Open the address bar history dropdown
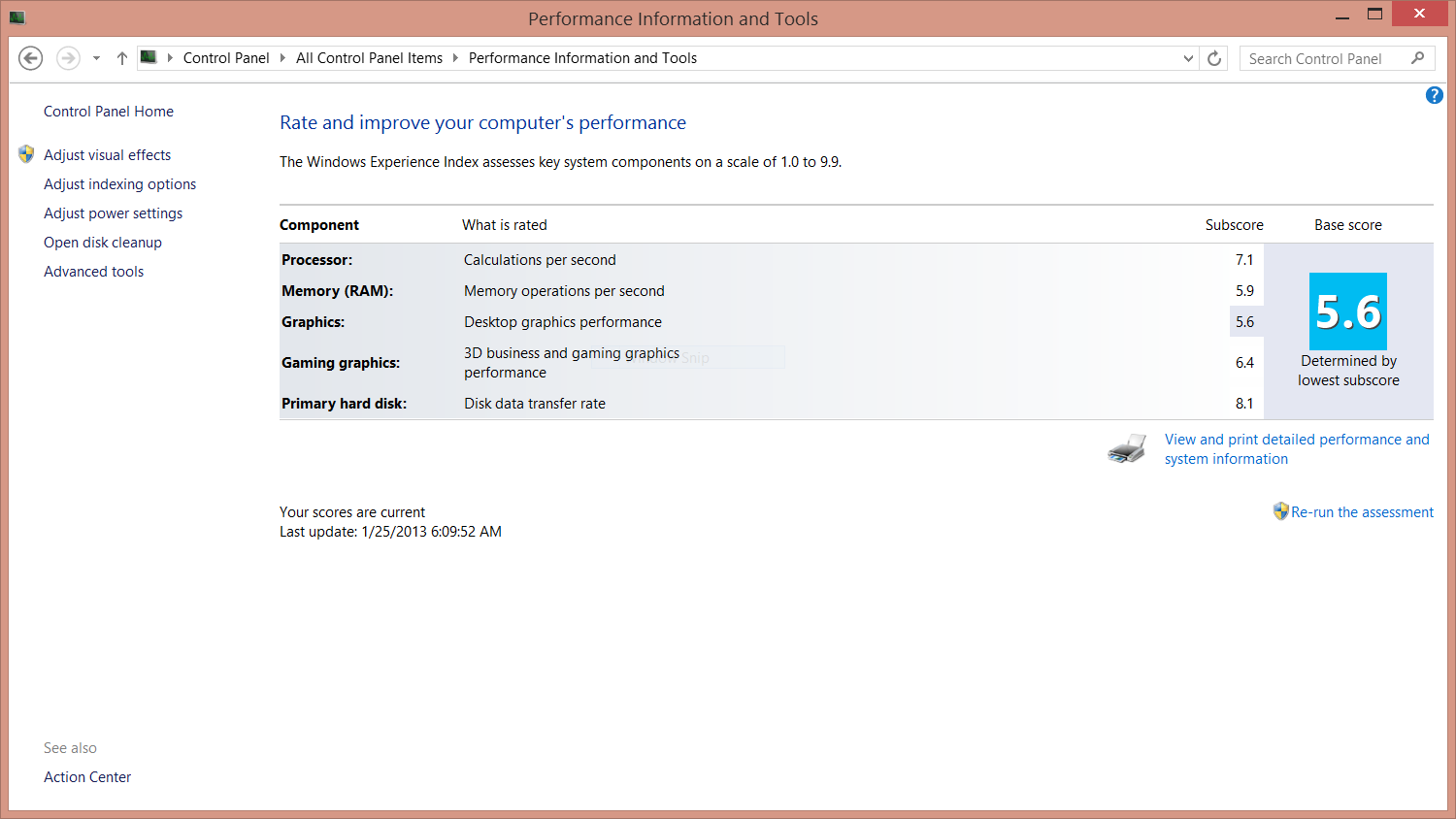The image size is (1456, 819). 1188,58
